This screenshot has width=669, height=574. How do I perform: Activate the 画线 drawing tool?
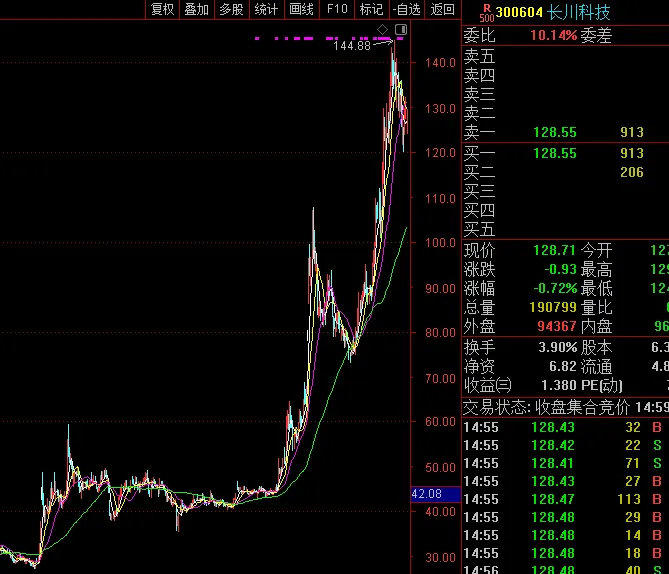[302, 9]
